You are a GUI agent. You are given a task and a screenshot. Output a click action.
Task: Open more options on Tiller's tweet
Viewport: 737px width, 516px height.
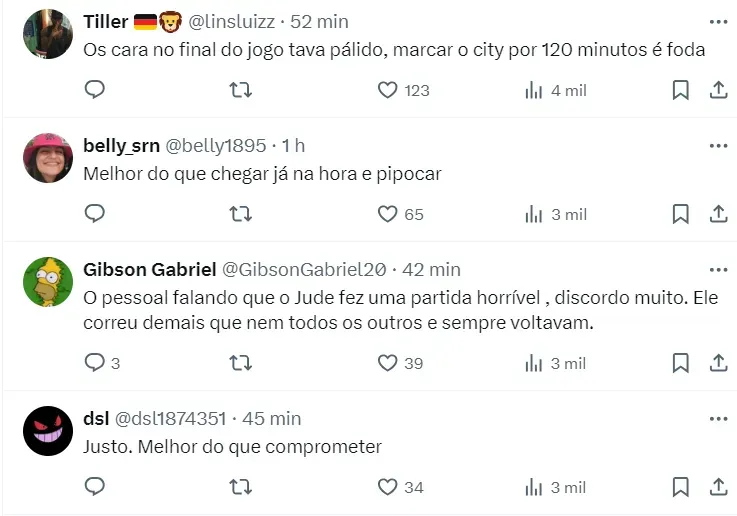[x=718, y=21]
